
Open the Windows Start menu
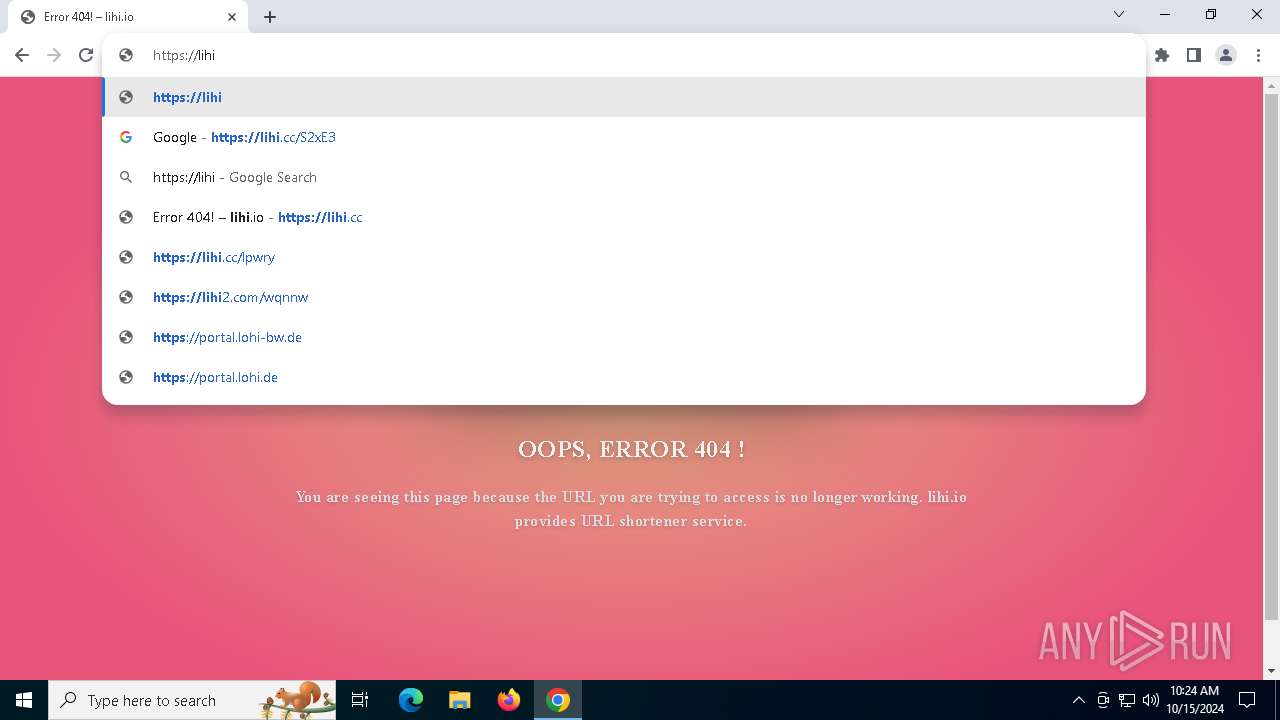24,700
